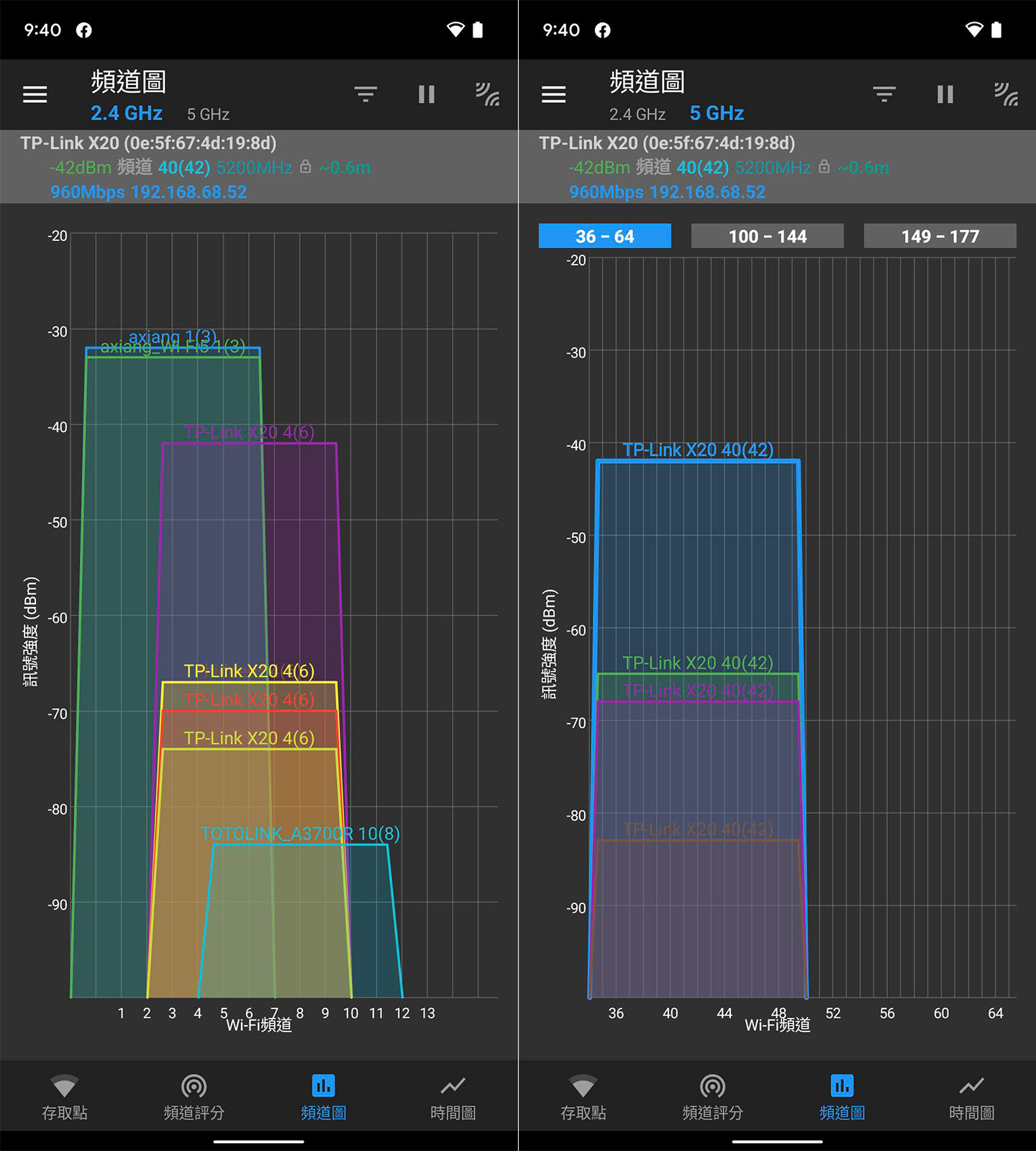Open 存取點 tab on left screen

[65, 1098]
